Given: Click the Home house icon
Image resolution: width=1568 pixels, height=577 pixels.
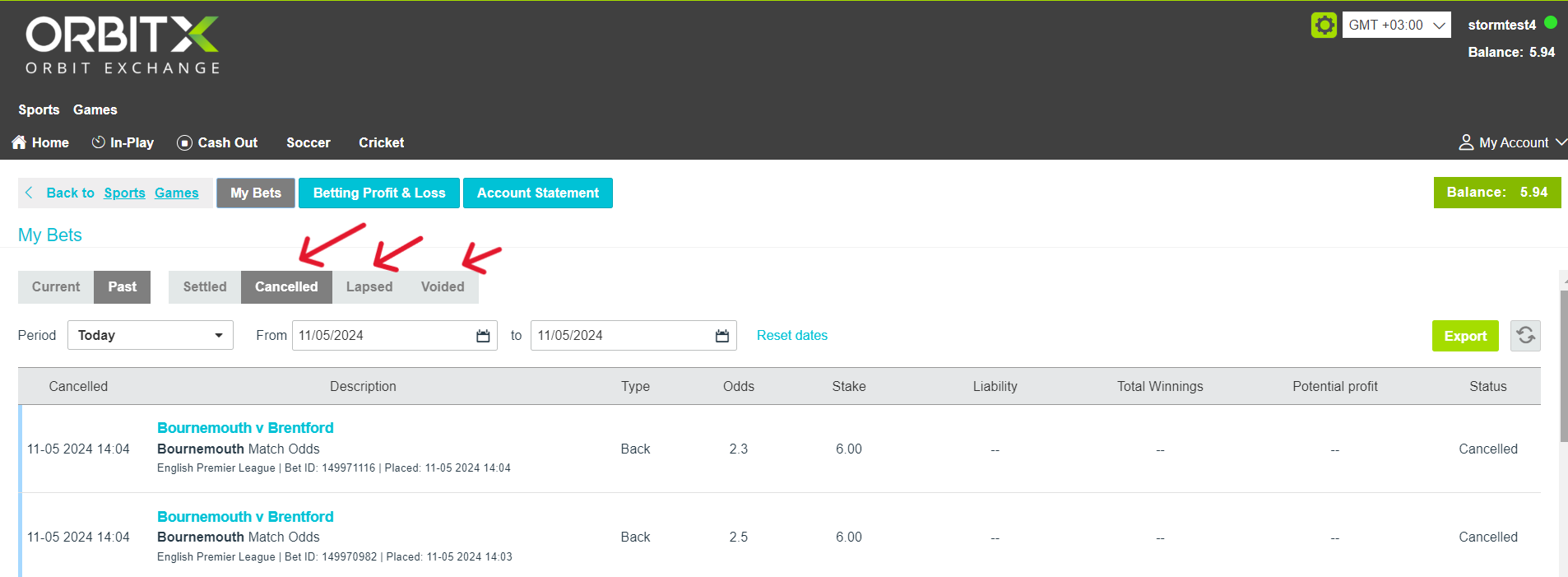Looking at the screenshot, I should 20,142.
